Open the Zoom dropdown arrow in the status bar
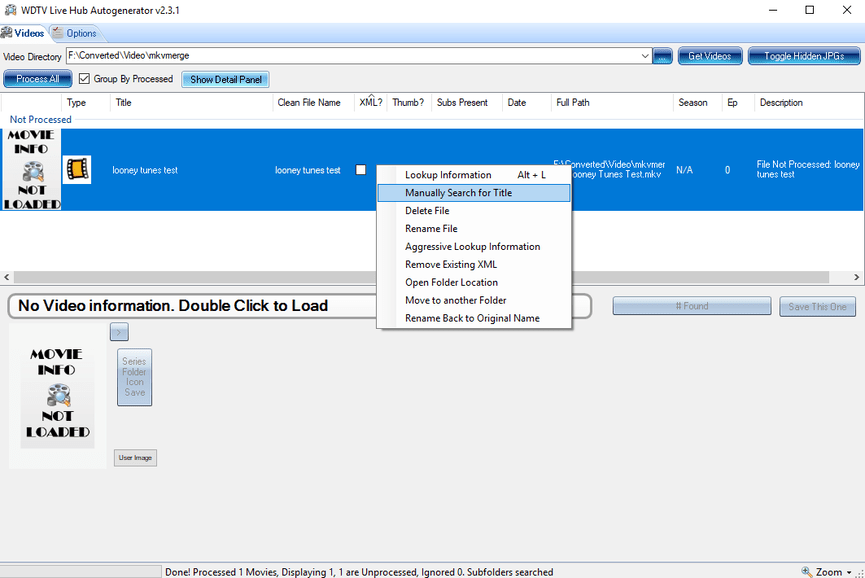Image resolution: width=865 pixels, height=578 pixels. 849,572
